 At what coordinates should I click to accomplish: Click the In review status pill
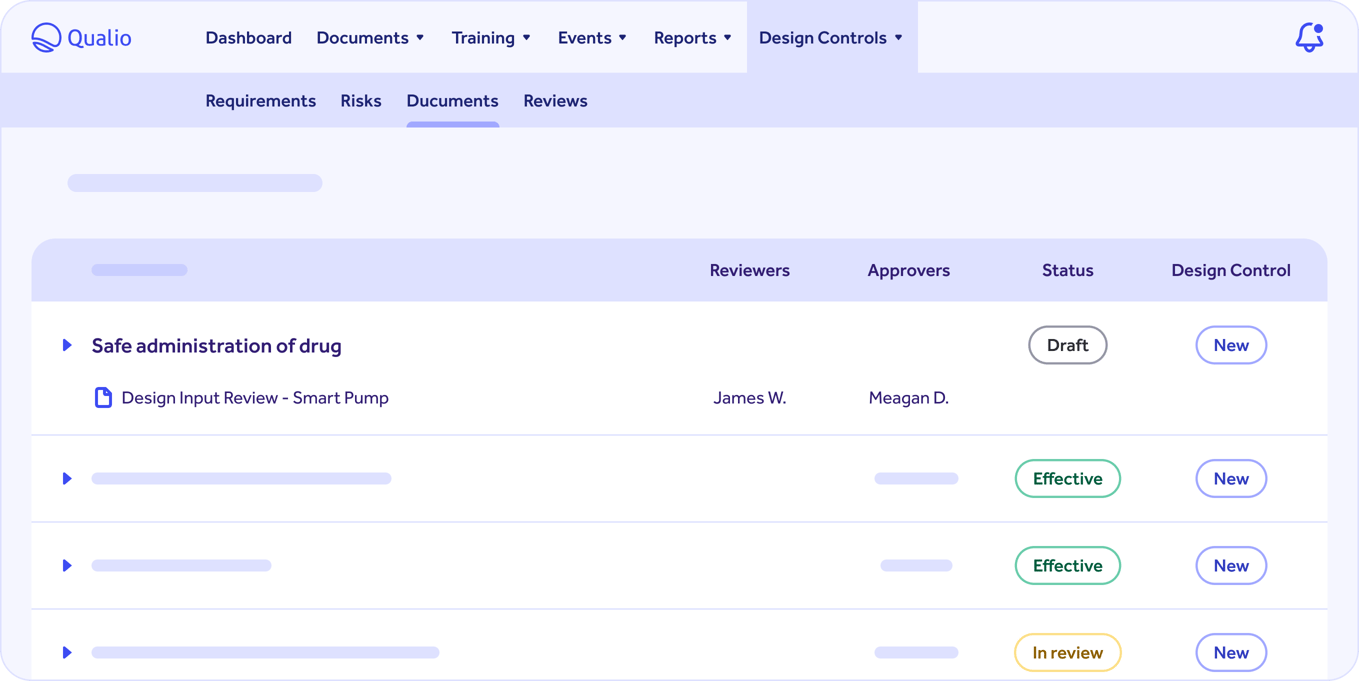coord(1067,652)
